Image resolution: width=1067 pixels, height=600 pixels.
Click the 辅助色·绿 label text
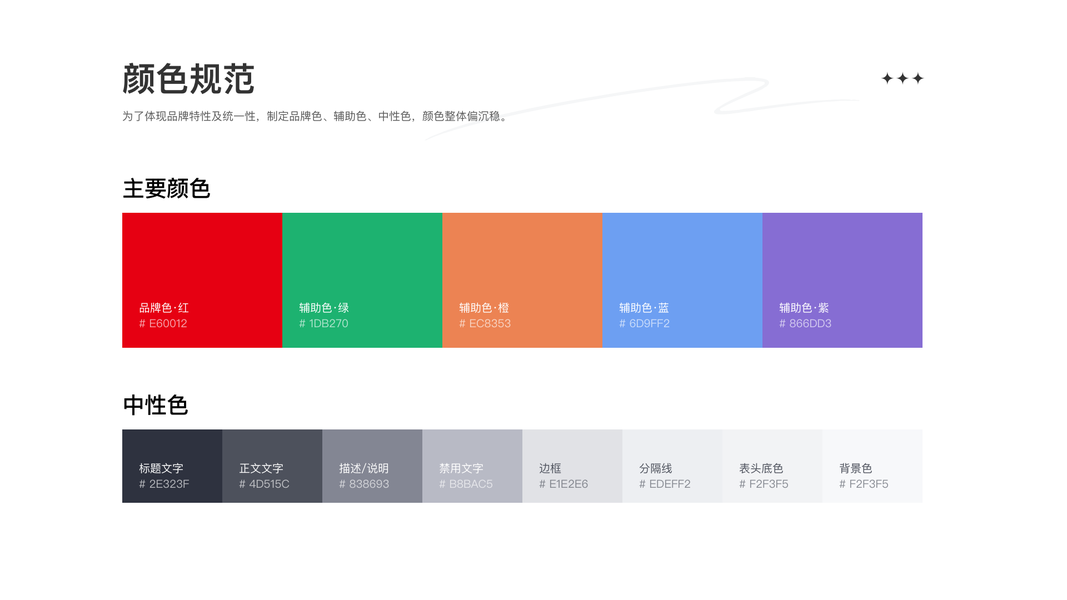click(324, 307)
